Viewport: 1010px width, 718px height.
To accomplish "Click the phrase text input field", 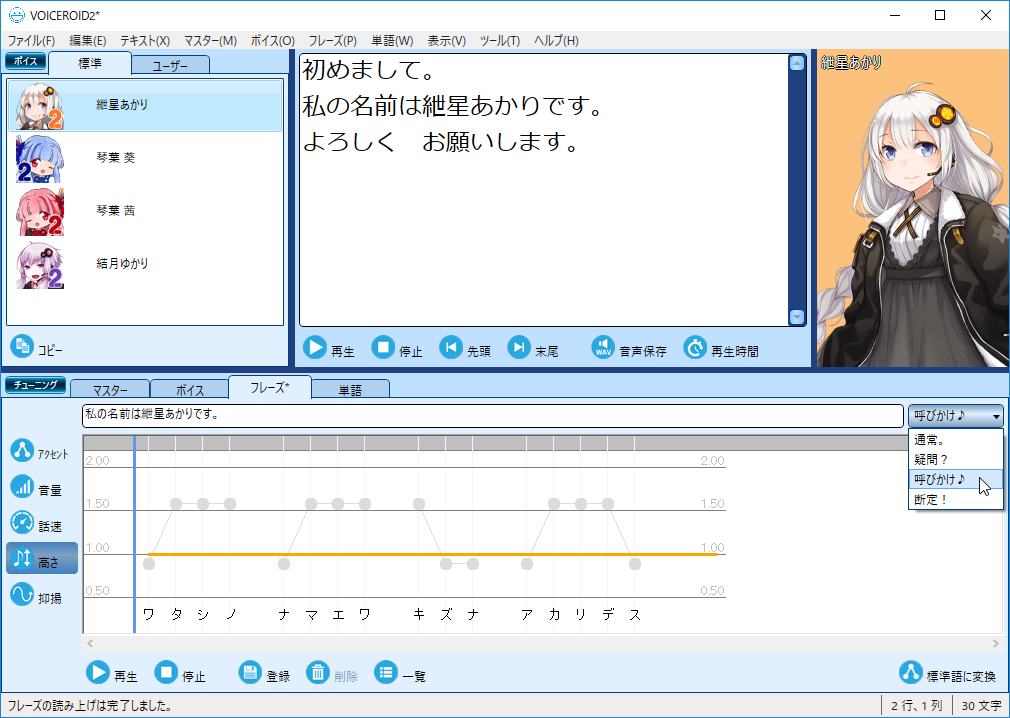I will (493, 415).
